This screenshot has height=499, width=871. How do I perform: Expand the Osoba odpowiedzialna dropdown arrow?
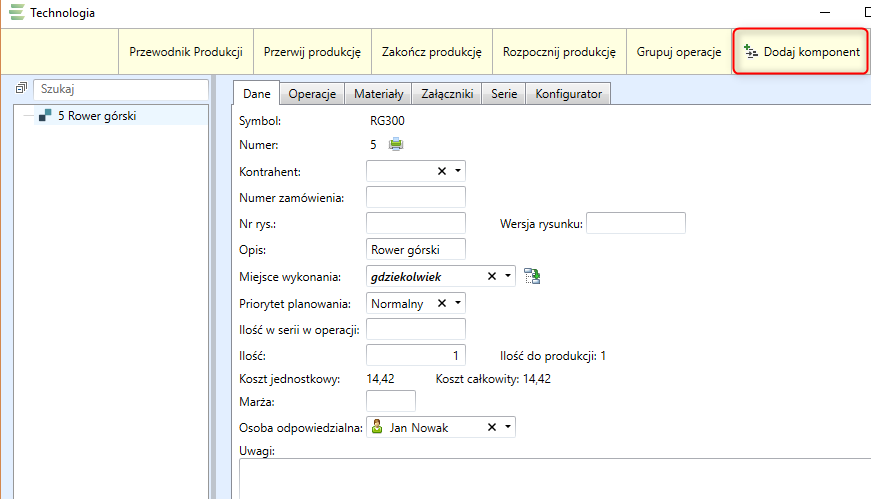click(508, 427)
